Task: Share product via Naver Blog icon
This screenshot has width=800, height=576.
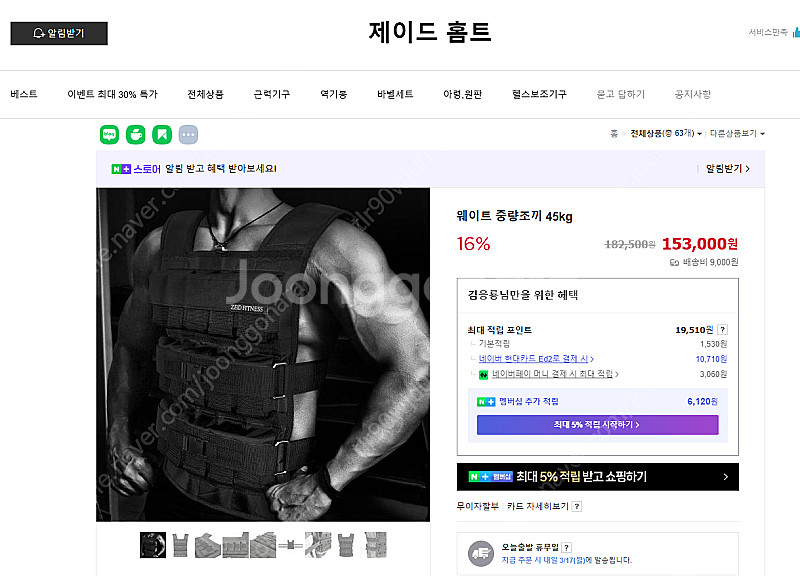Action: (109, 135)
